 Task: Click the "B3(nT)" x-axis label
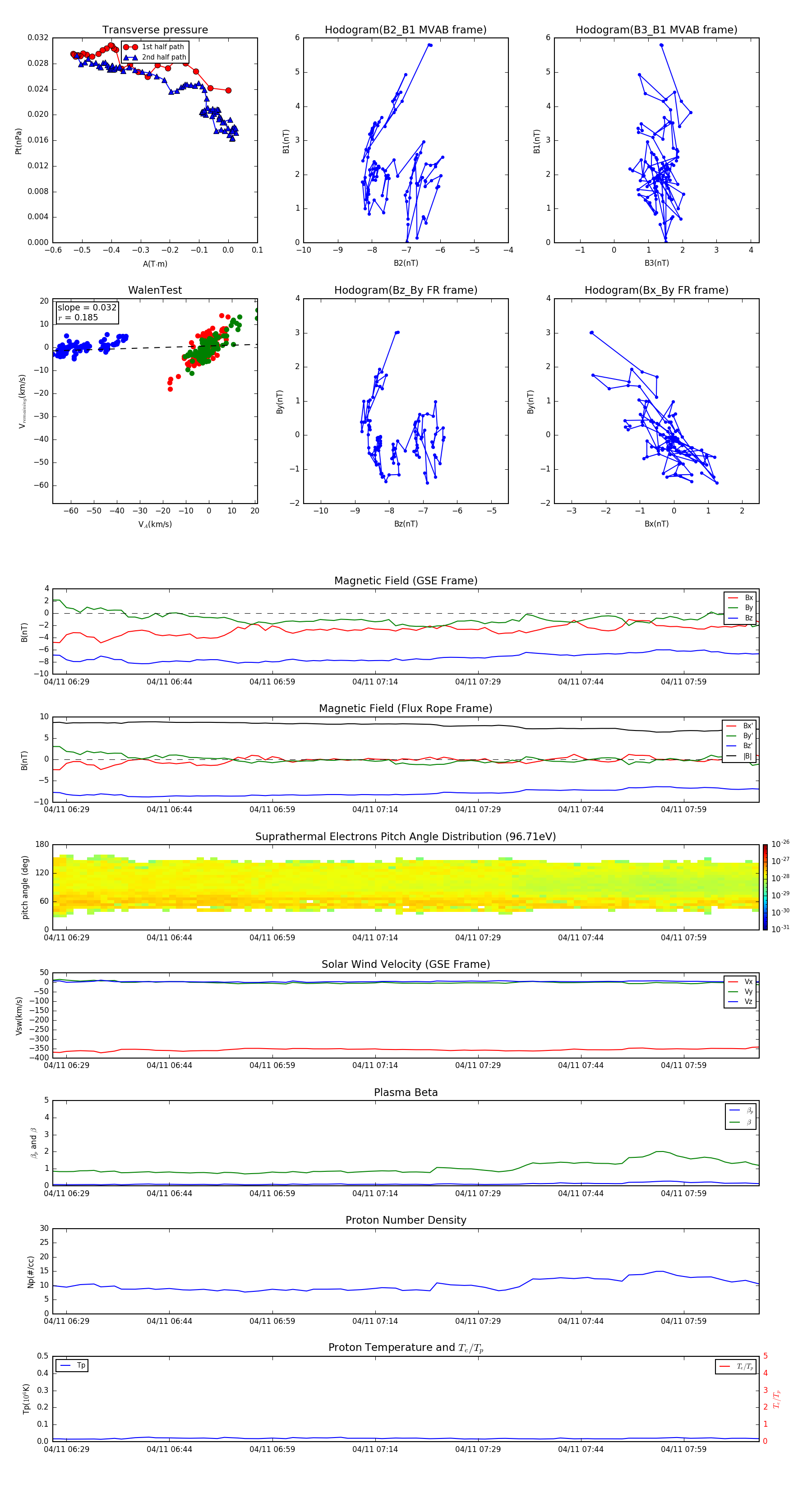pos(656,263)
